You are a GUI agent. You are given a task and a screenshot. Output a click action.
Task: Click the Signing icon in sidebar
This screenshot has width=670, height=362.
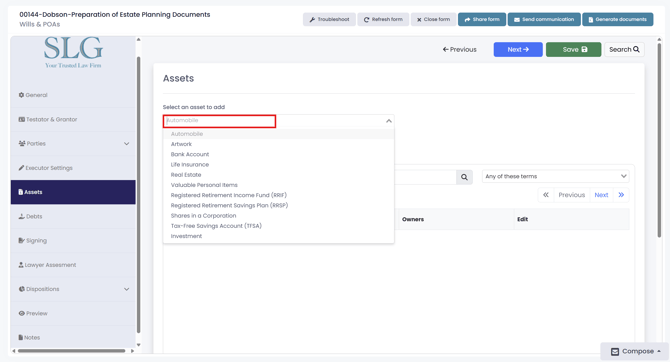pos(21,241)
